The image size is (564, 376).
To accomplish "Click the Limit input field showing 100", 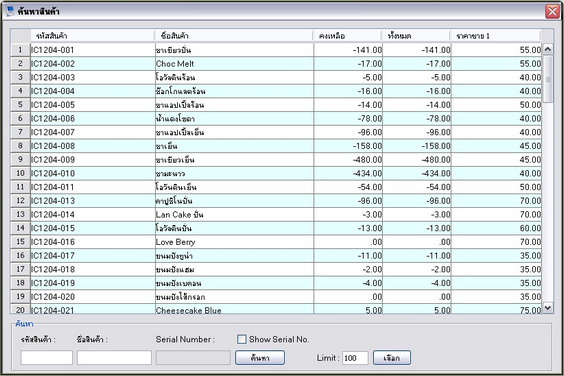I will point(355,358).
